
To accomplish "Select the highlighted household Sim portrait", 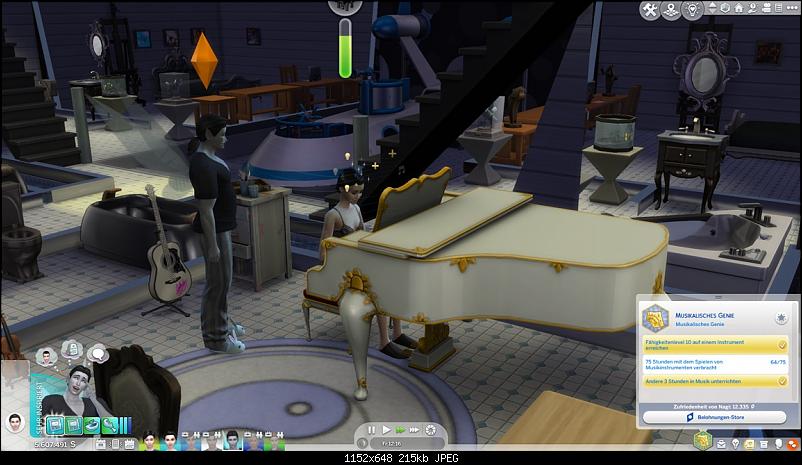I will tap(232, 440).
